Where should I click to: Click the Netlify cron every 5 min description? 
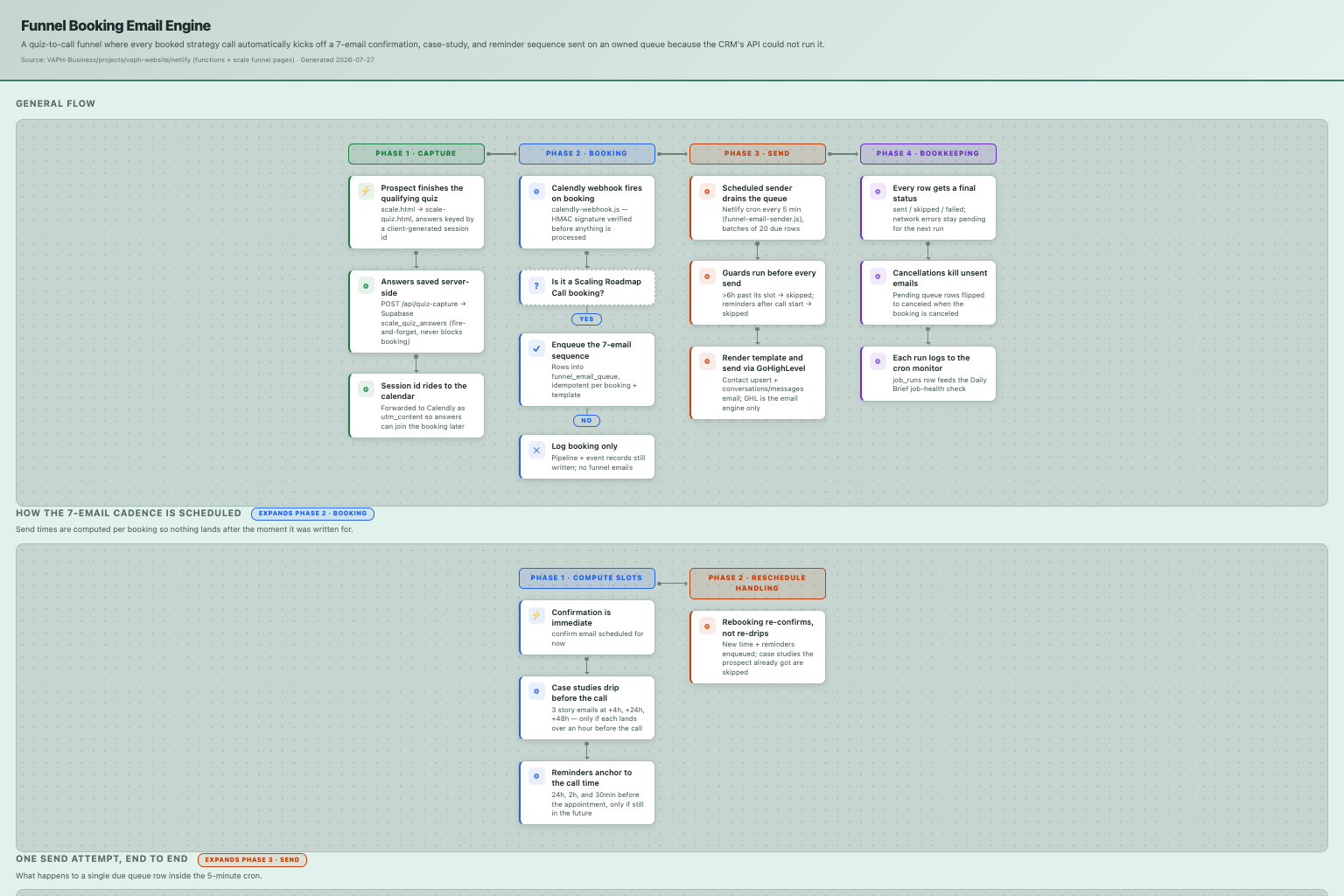pos(762,220)
